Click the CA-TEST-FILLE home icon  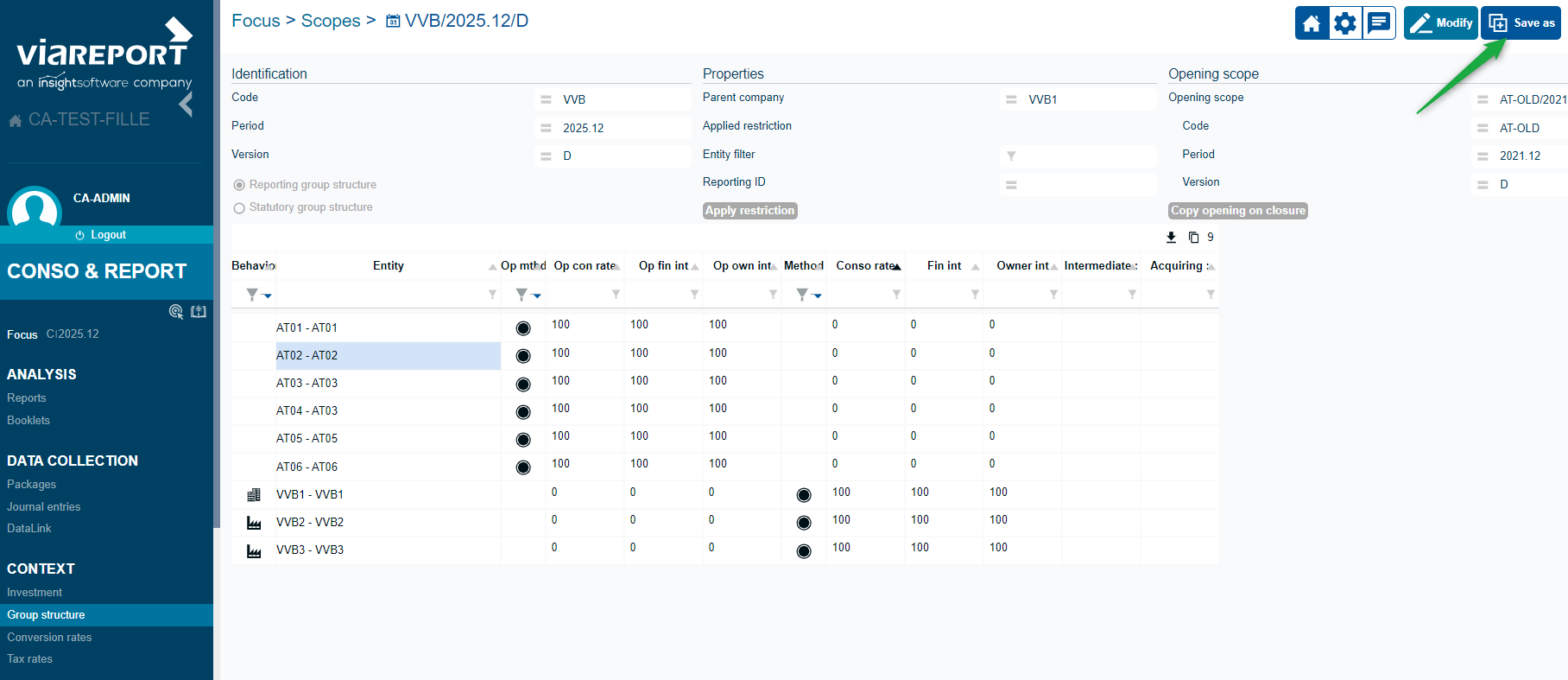[x=15, y=121]
